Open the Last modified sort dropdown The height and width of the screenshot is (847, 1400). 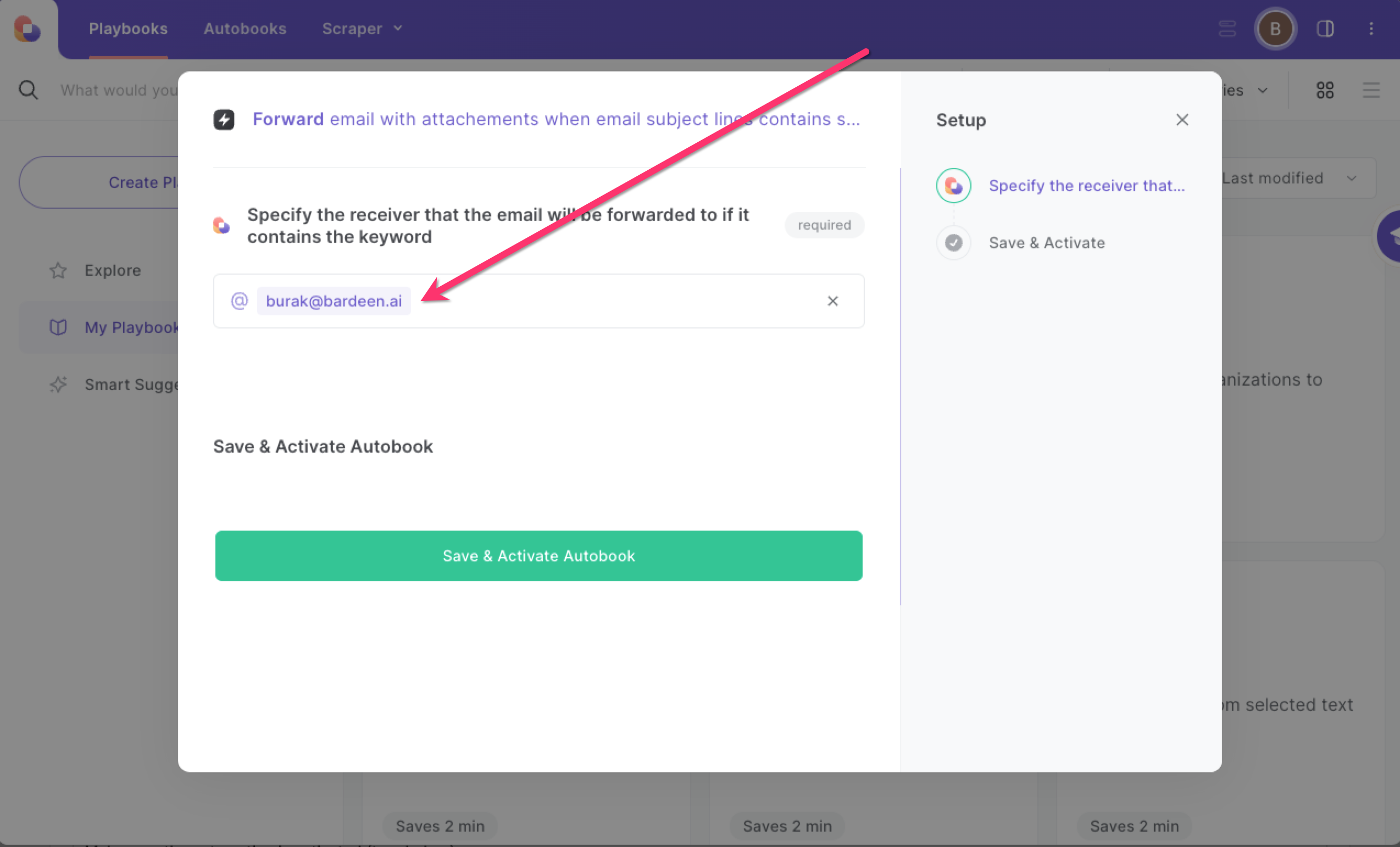[x=1298, y=178]
